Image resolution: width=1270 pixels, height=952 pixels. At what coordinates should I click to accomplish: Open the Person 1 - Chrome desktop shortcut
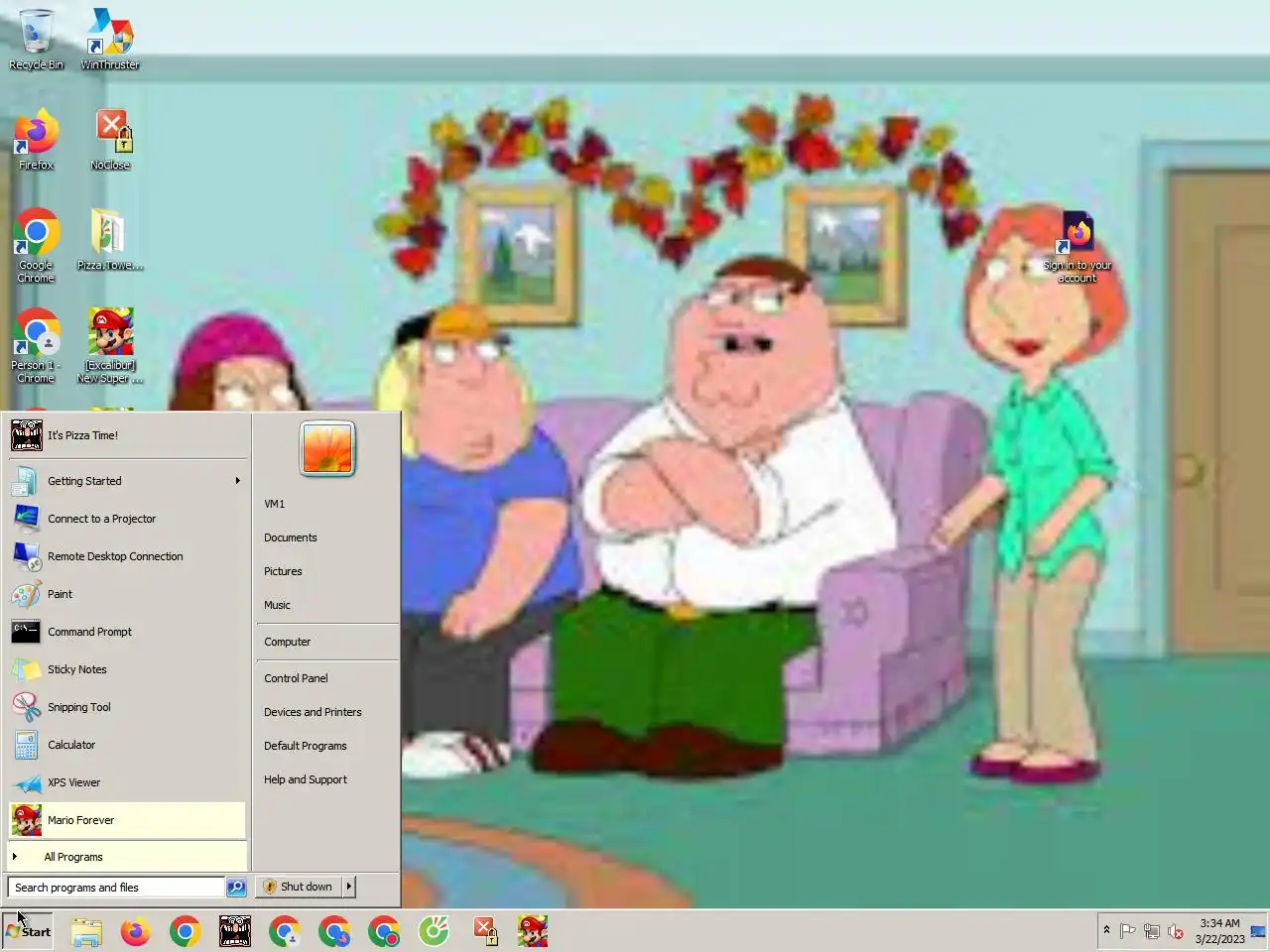36,346
